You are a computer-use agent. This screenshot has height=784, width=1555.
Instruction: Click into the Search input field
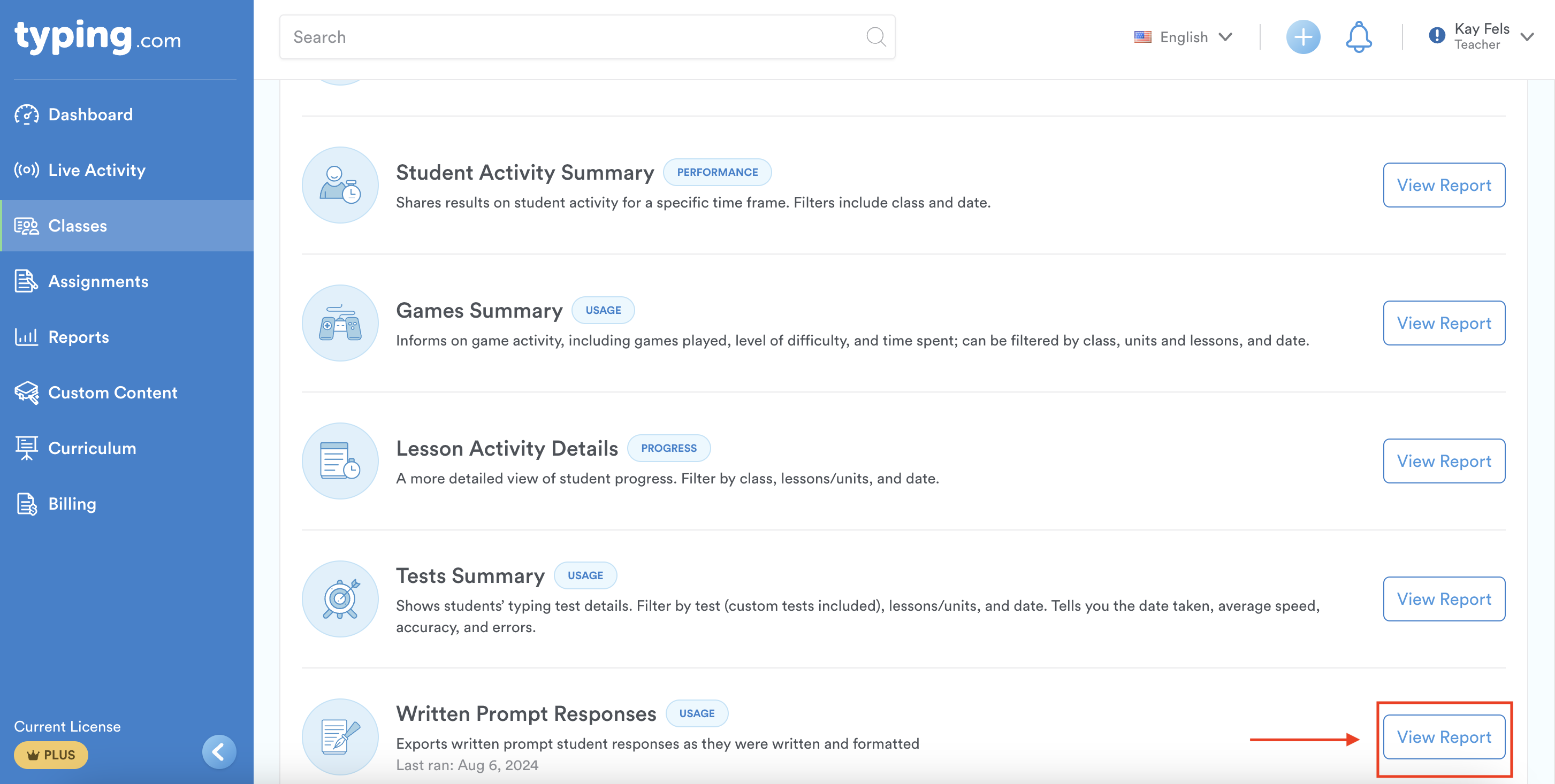[574, 37]
